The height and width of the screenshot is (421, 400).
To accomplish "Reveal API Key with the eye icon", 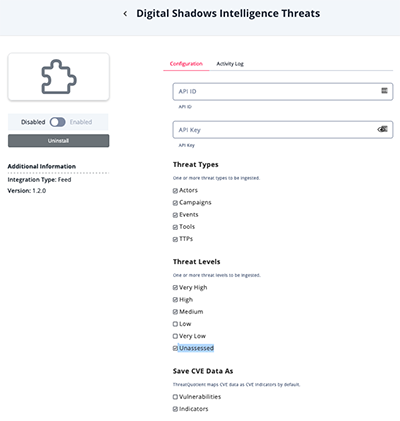I will pos(382,129).
